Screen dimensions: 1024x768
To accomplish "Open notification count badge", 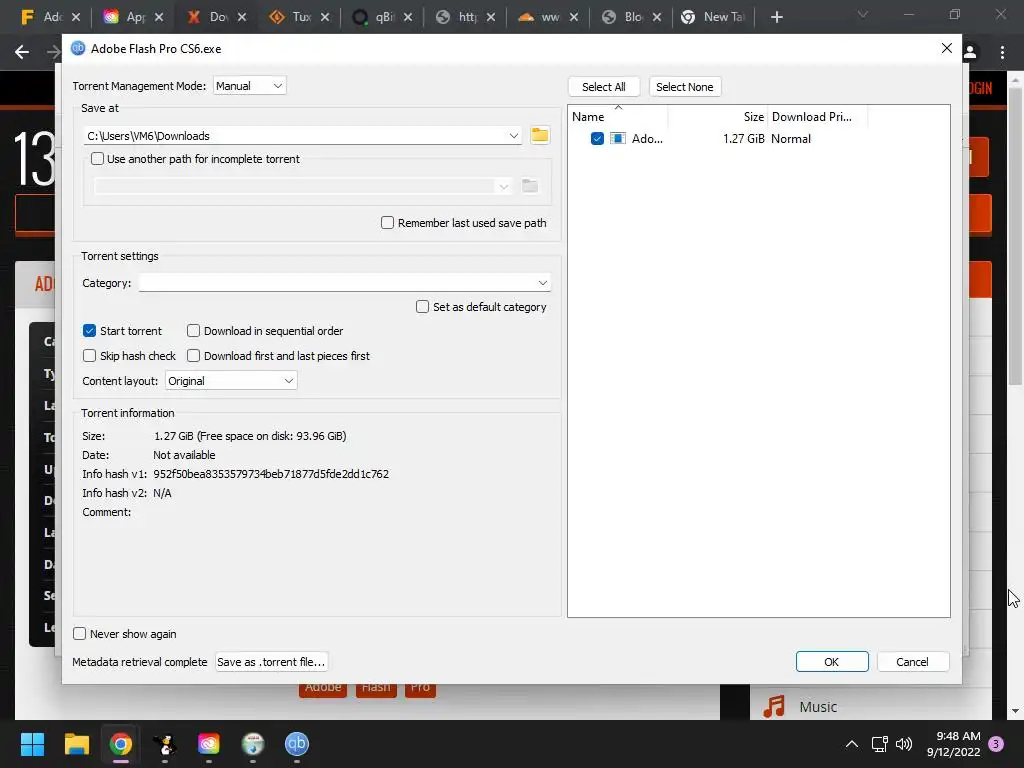I will coord(997,744).
